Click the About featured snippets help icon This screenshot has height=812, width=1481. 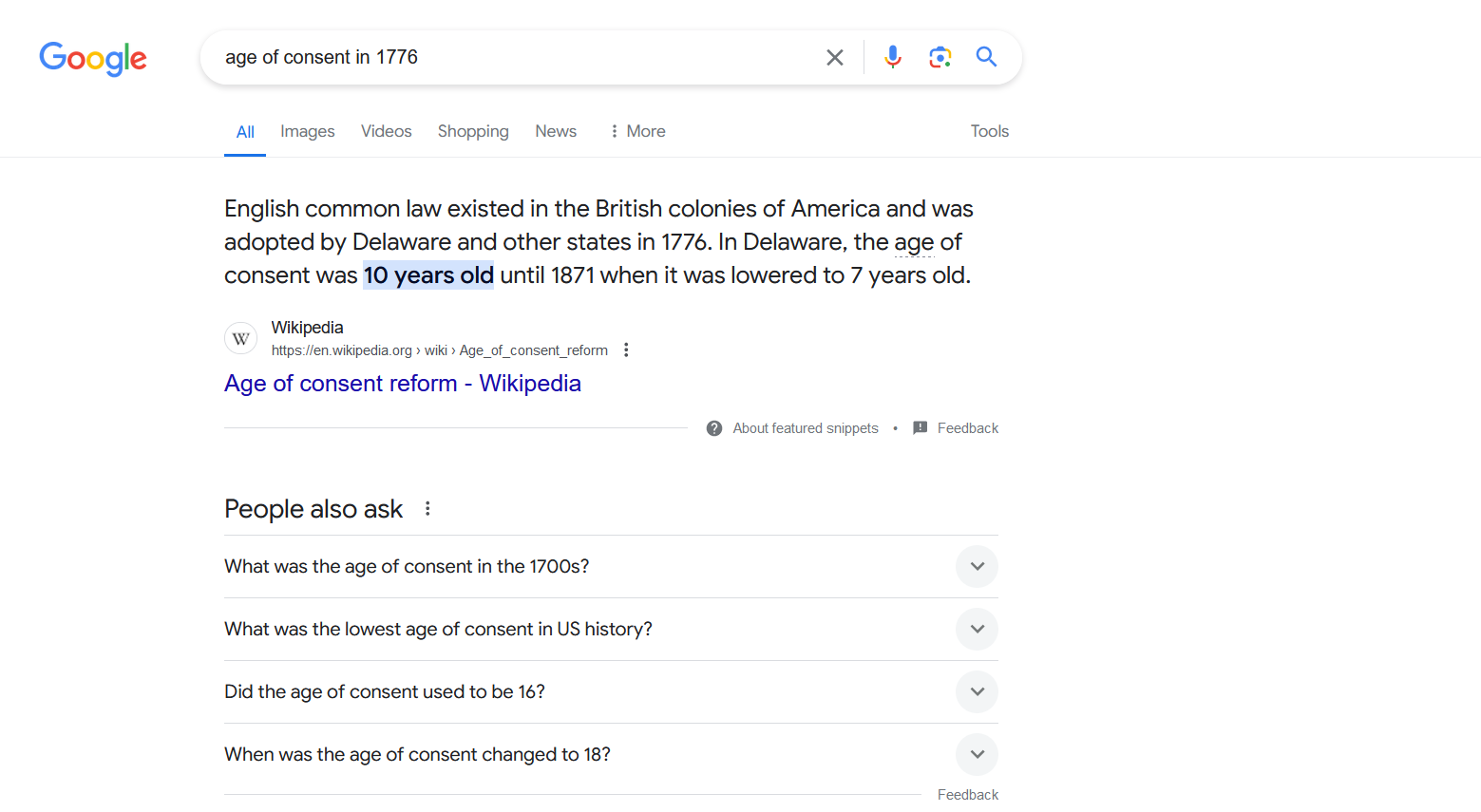click(x=714, y=428)
